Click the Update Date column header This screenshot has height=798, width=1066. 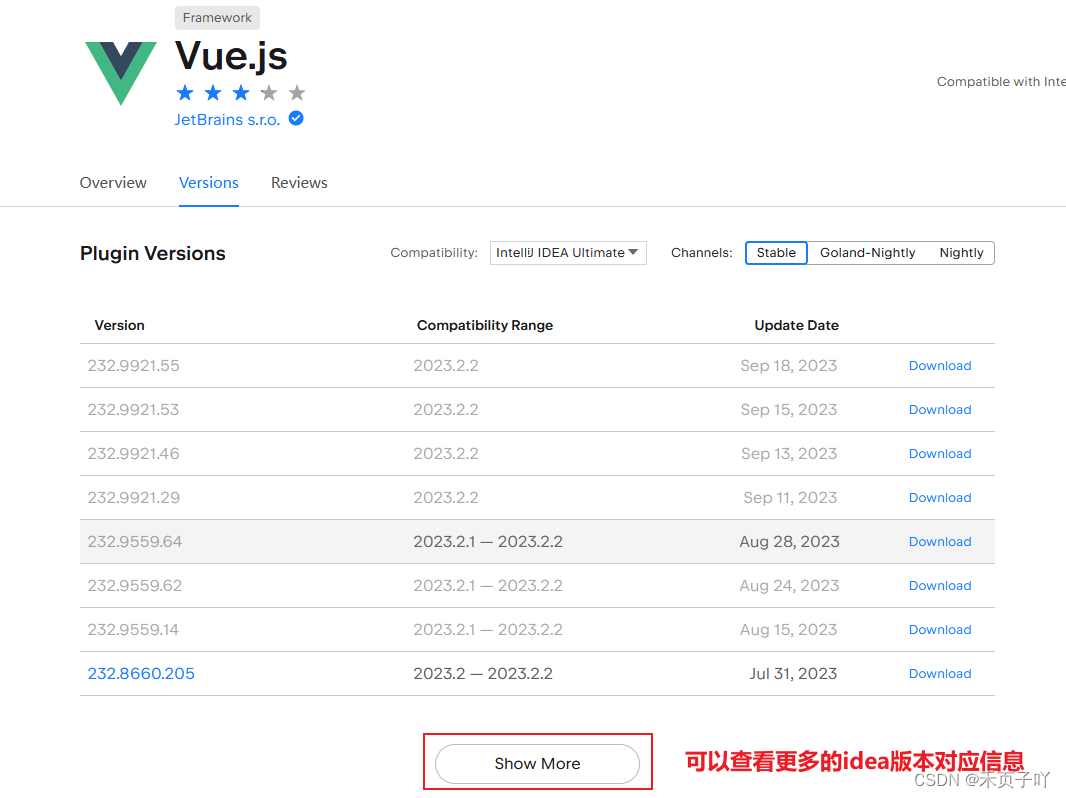(x=796, y=326)
